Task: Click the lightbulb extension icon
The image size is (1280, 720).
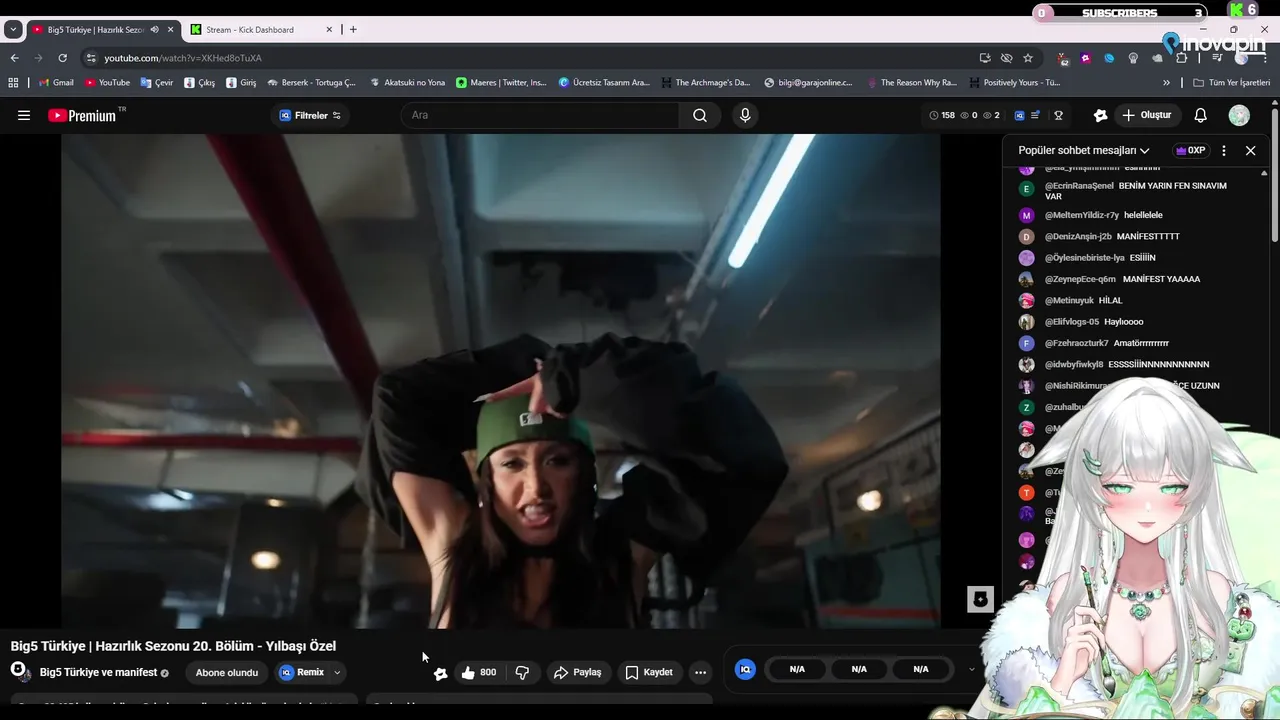Action: point(1133,58)
